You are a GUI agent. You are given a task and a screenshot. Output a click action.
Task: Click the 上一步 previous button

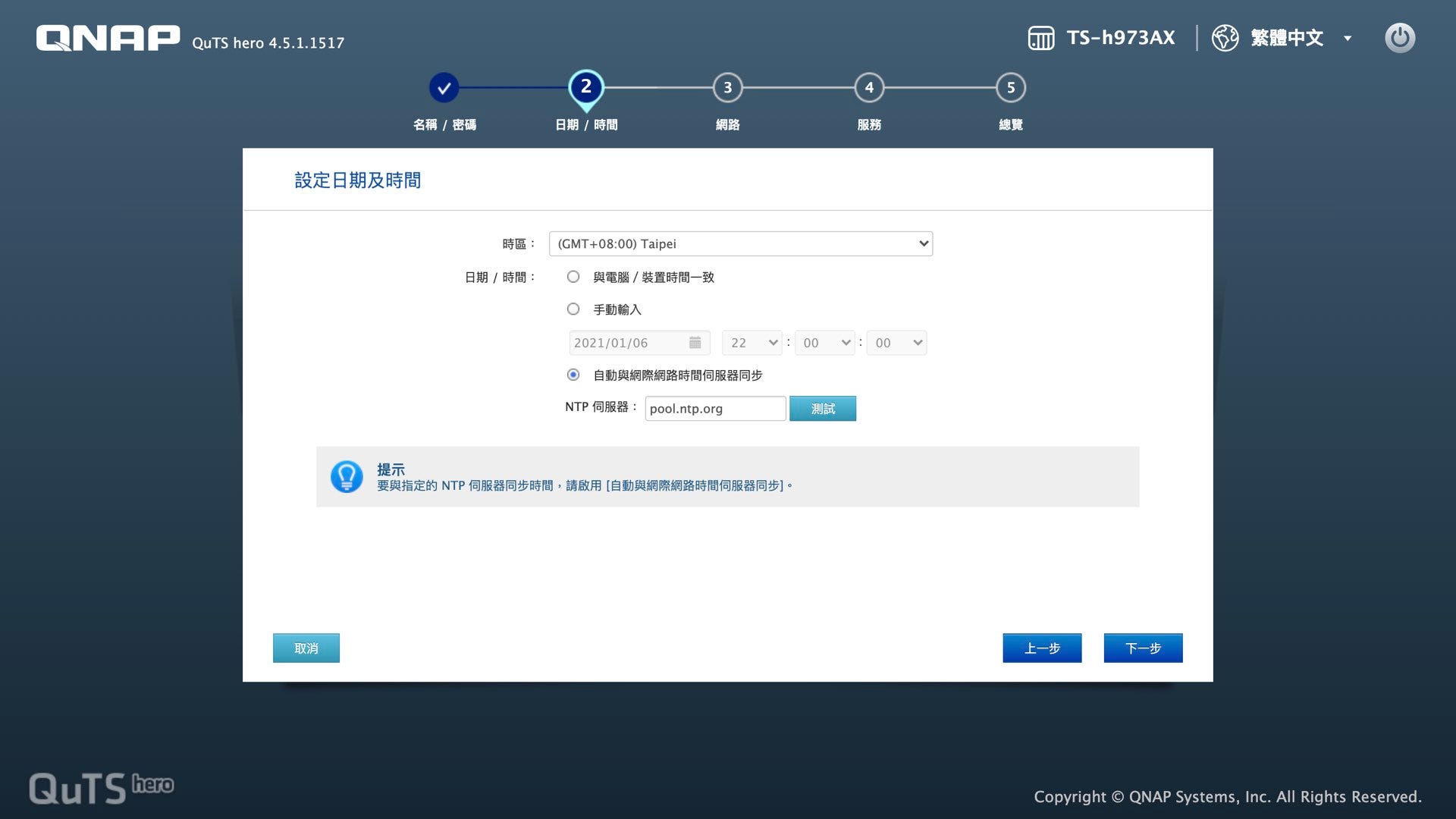coord(1042,648)
